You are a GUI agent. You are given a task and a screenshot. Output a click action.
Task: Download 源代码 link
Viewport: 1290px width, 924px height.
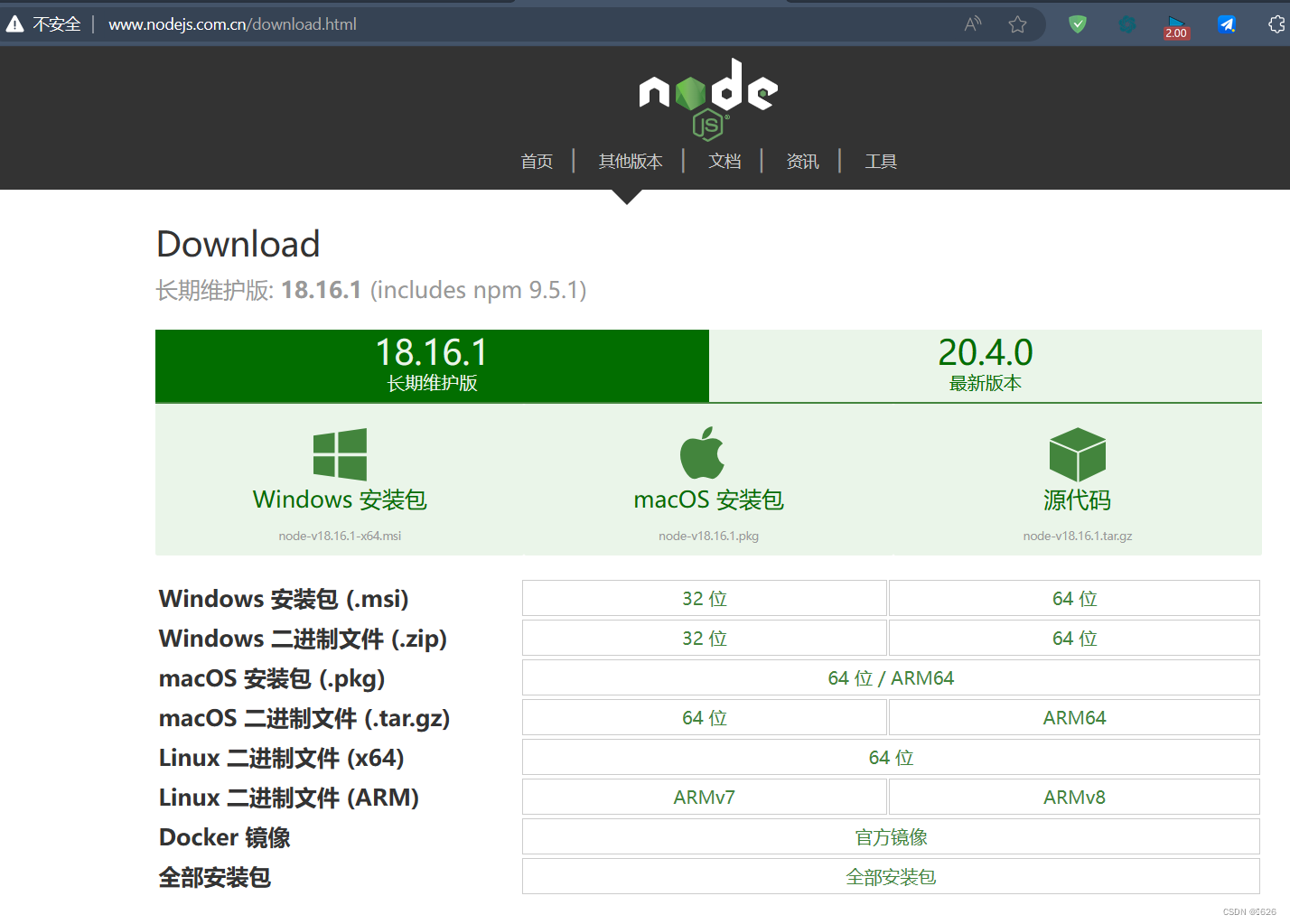tap(1078, 499)
